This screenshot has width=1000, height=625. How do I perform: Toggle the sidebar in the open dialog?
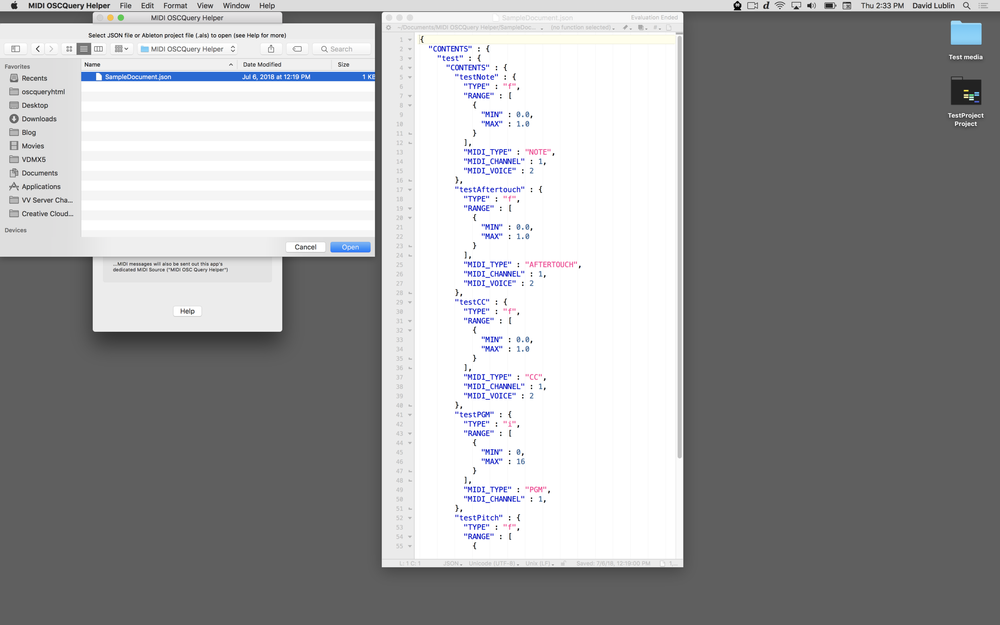tap(16, 49)
